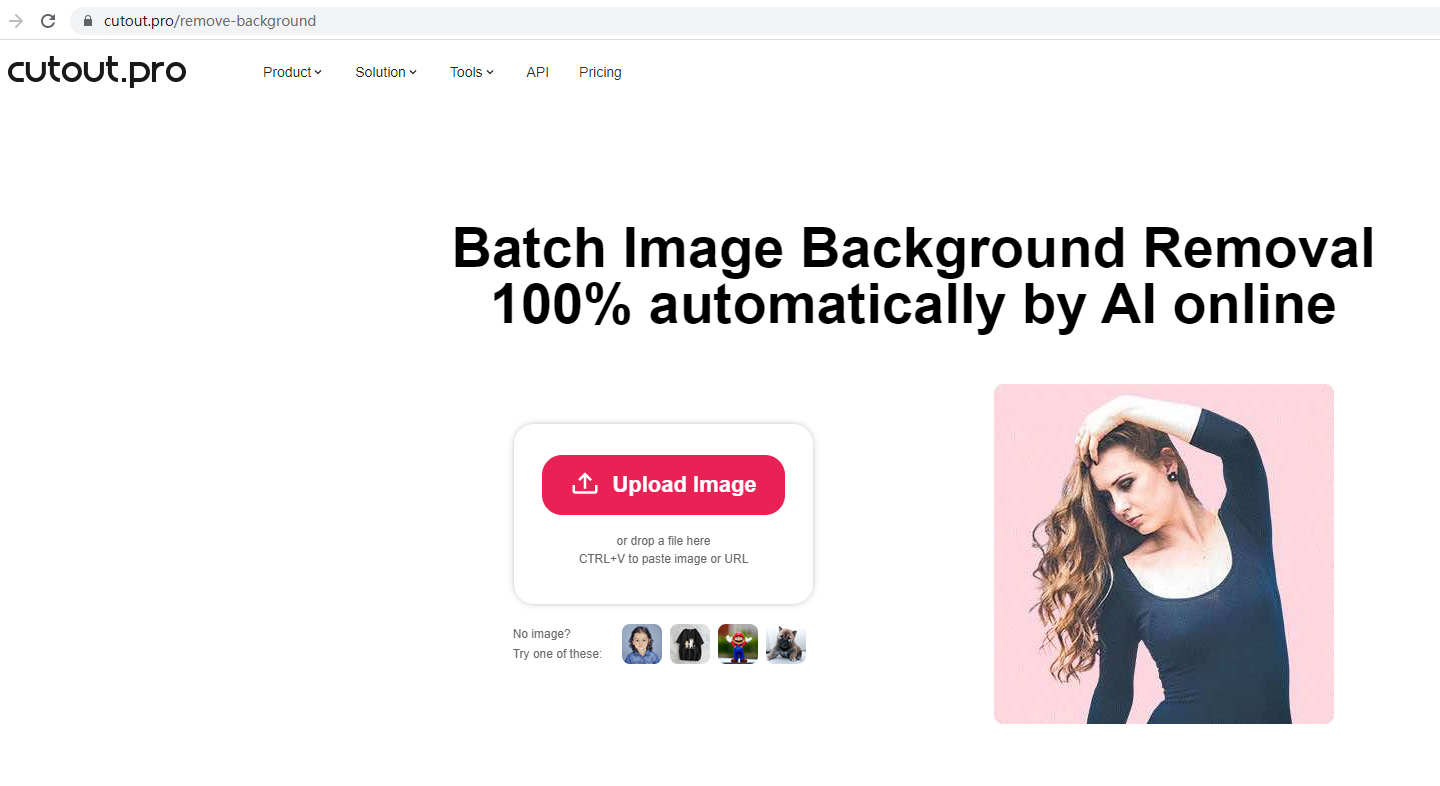Viewport: 1440px width, 786px height.
Task: Select the puppy sample image
Action: click(785, 644)
